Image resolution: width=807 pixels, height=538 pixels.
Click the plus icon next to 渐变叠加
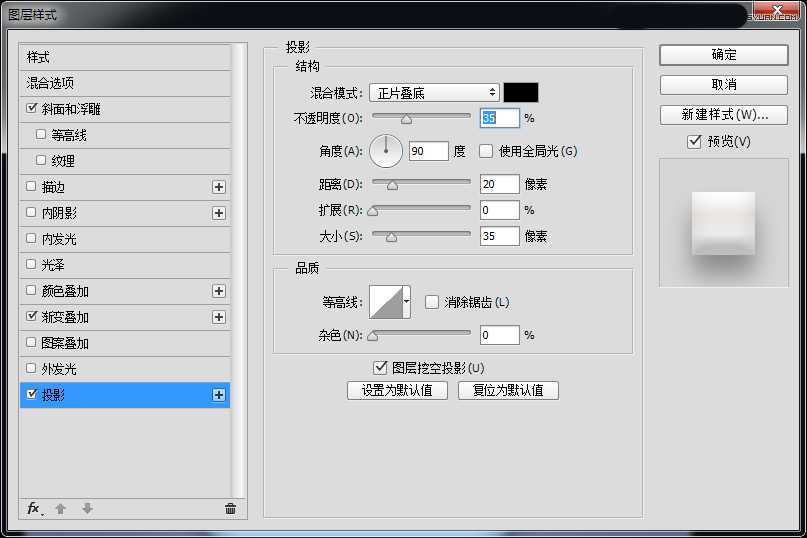[x=219, y=317]
